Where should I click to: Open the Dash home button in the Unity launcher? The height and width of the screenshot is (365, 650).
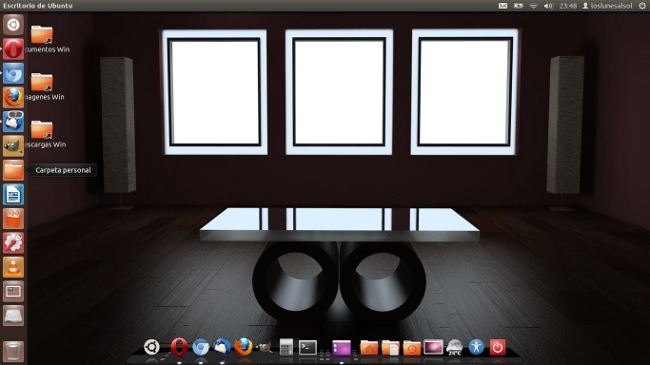click(x=13, y=25)
